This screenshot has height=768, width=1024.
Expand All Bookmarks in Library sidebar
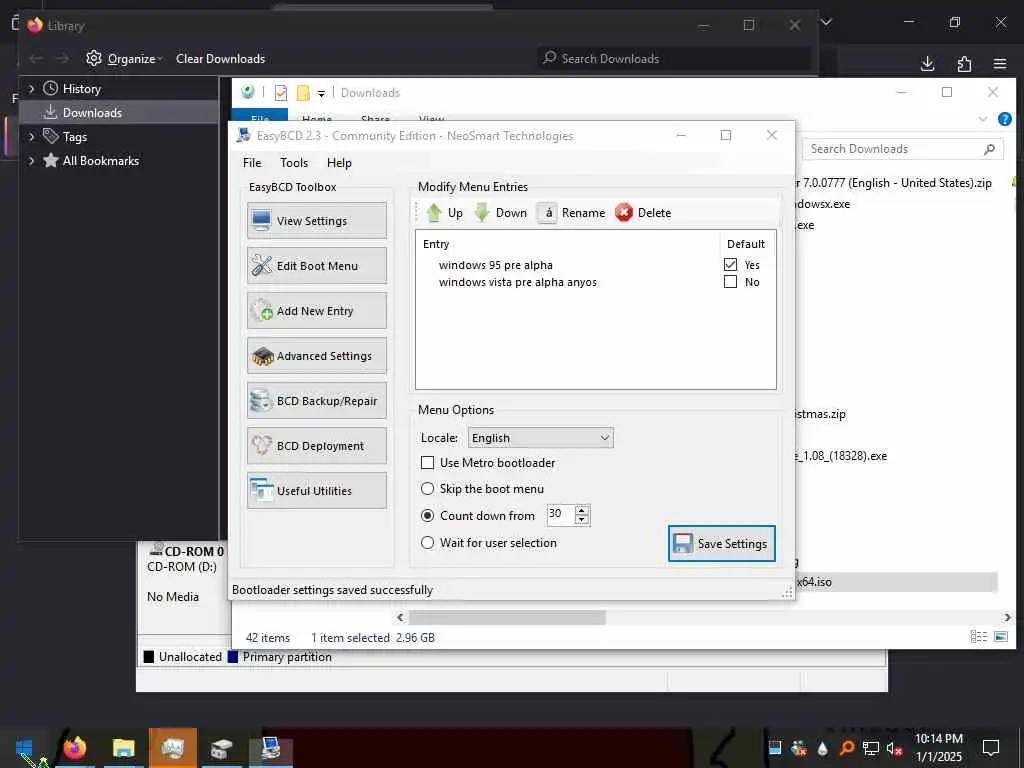tap(31, 161)
